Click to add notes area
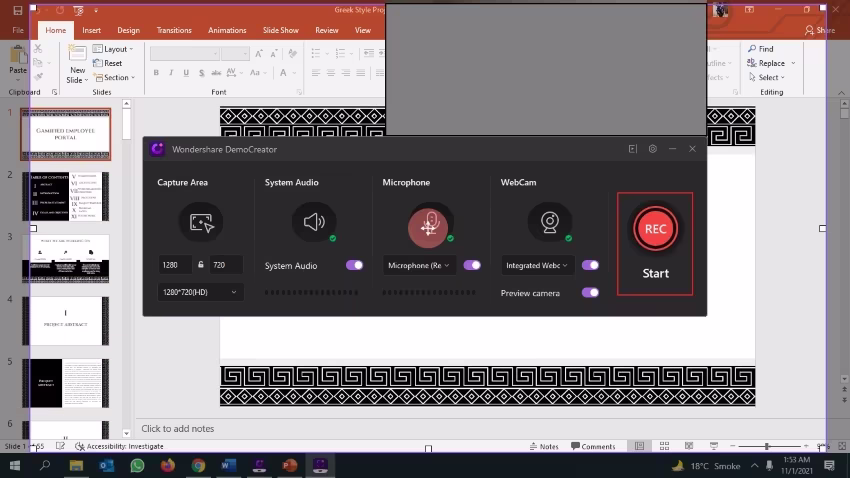Image resolution: width=850 pixels, height=478 pixels. (178, 429)
